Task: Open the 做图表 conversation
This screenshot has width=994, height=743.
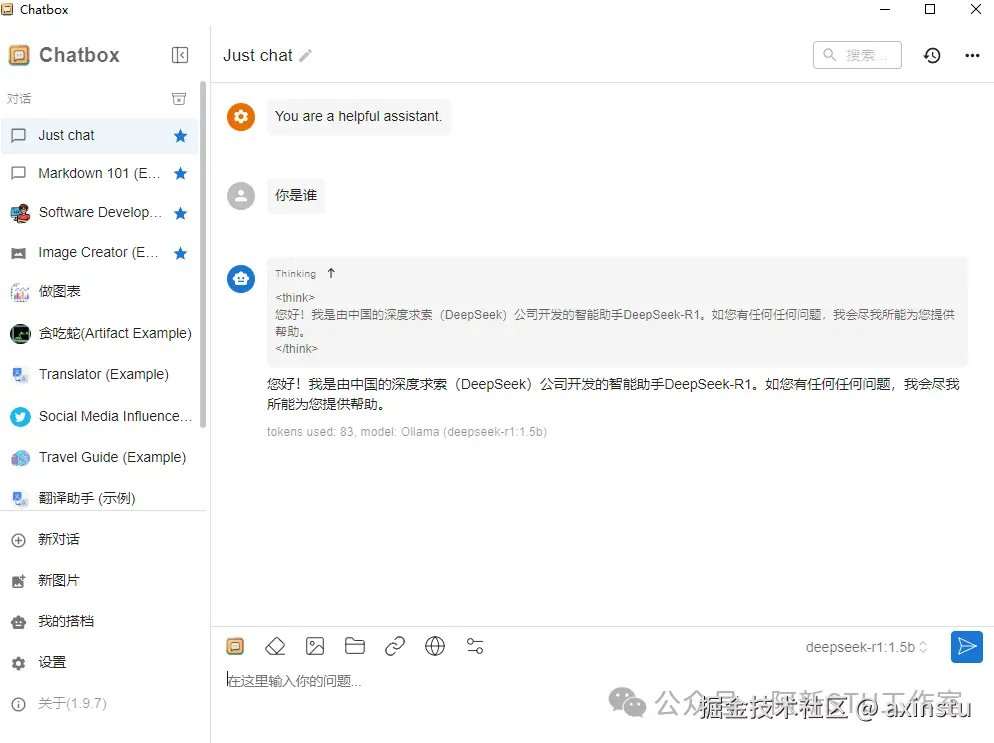Action: click(100, 292)
